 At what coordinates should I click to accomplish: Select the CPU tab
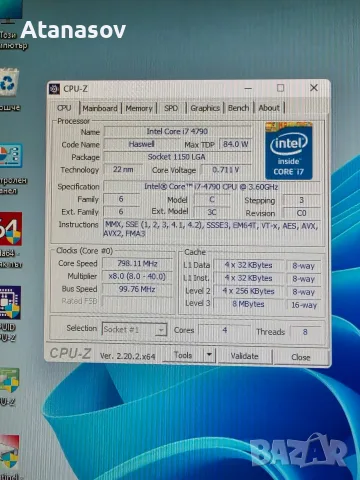pos(64,108)
